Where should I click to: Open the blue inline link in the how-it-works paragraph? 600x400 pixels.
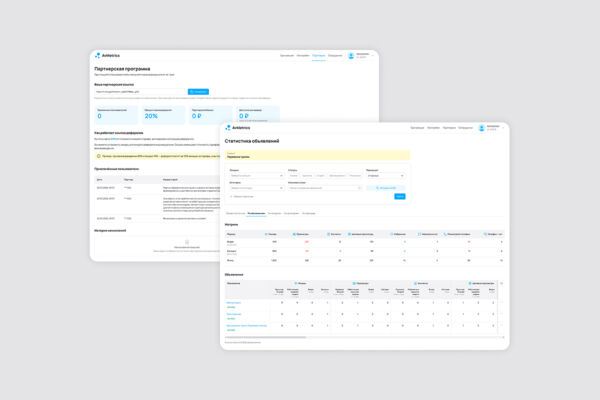(x=113, y=139)
